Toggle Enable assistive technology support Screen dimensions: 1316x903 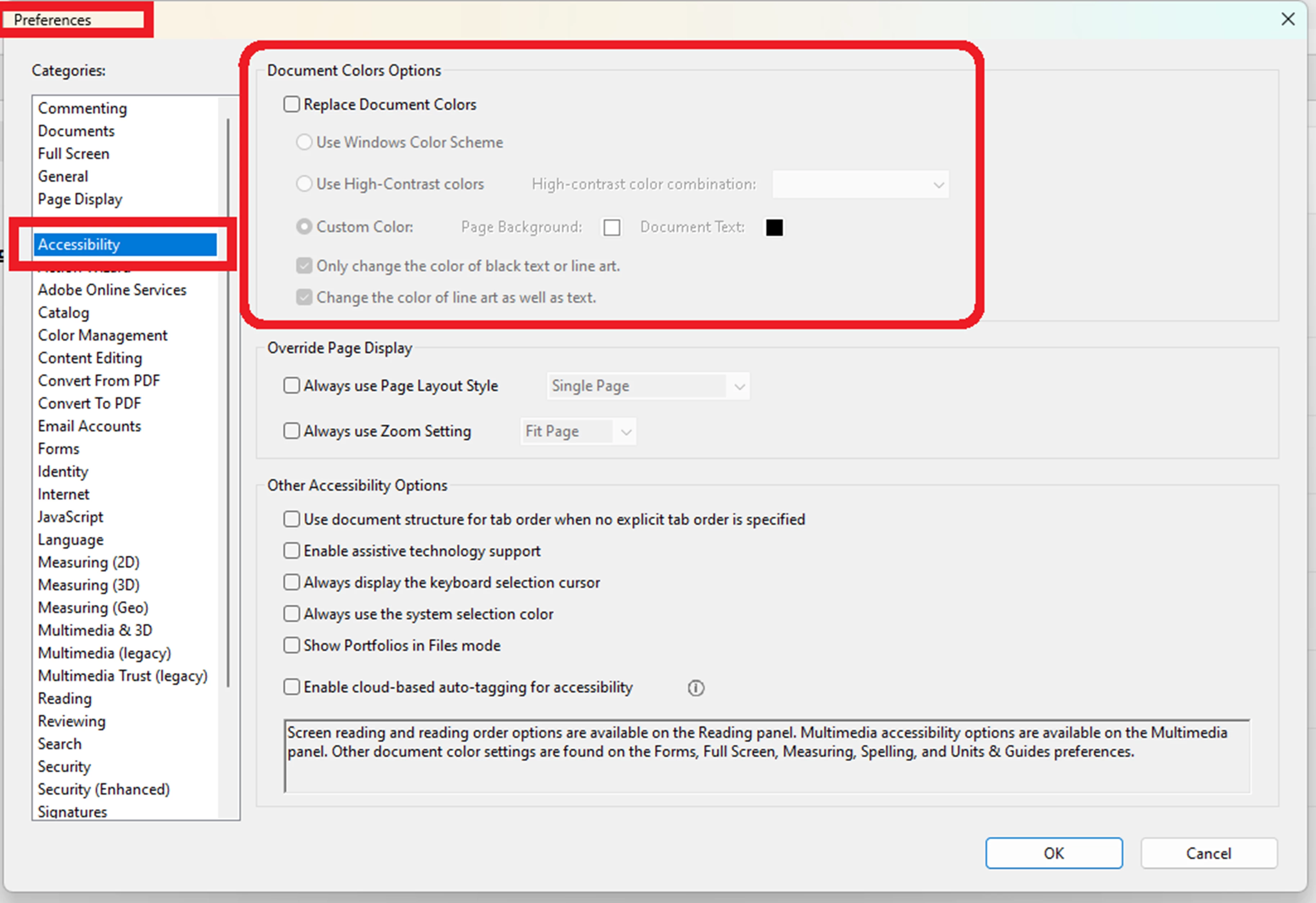point(292,551)
